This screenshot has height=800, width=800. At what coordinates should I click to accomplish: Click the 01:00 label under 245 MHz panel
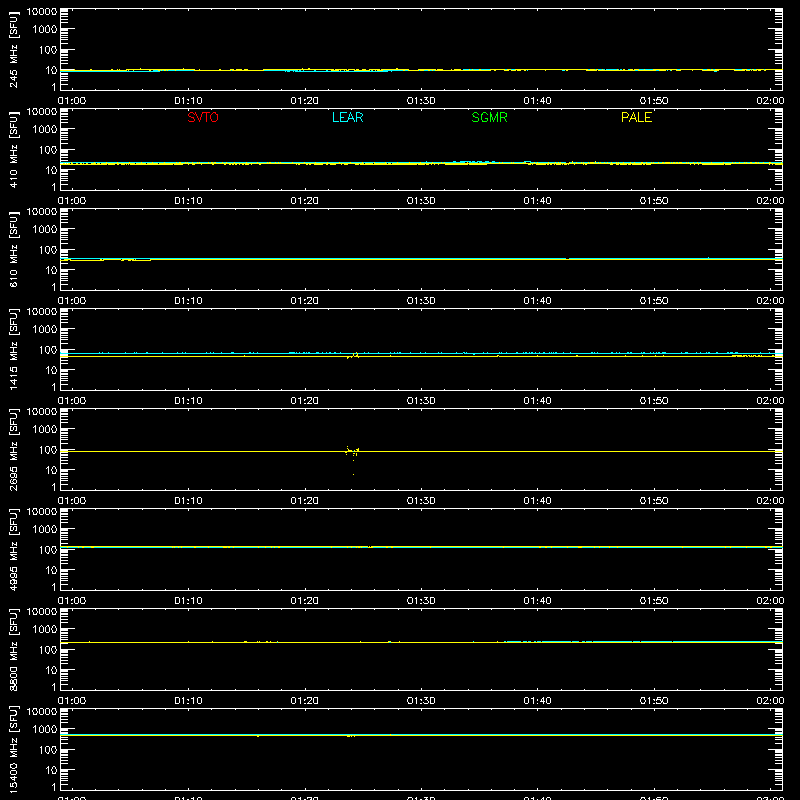pyautogui.click(x=72, y=101)
